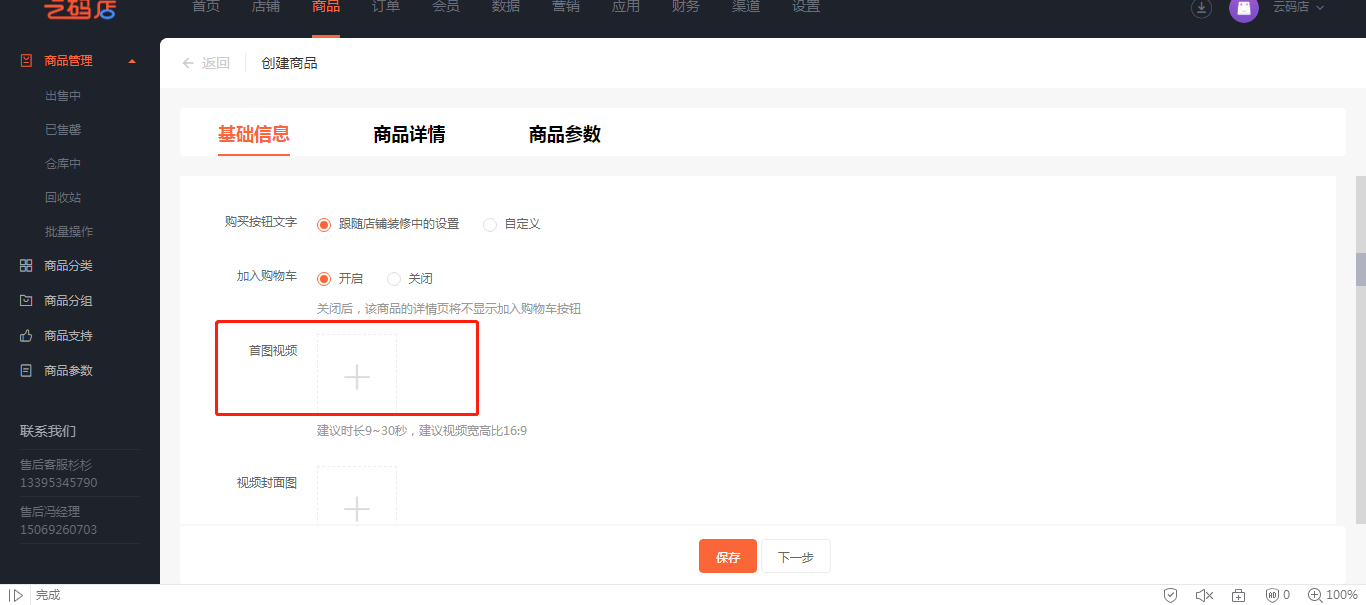Switch to 商品详情 tab

[409, 135]
